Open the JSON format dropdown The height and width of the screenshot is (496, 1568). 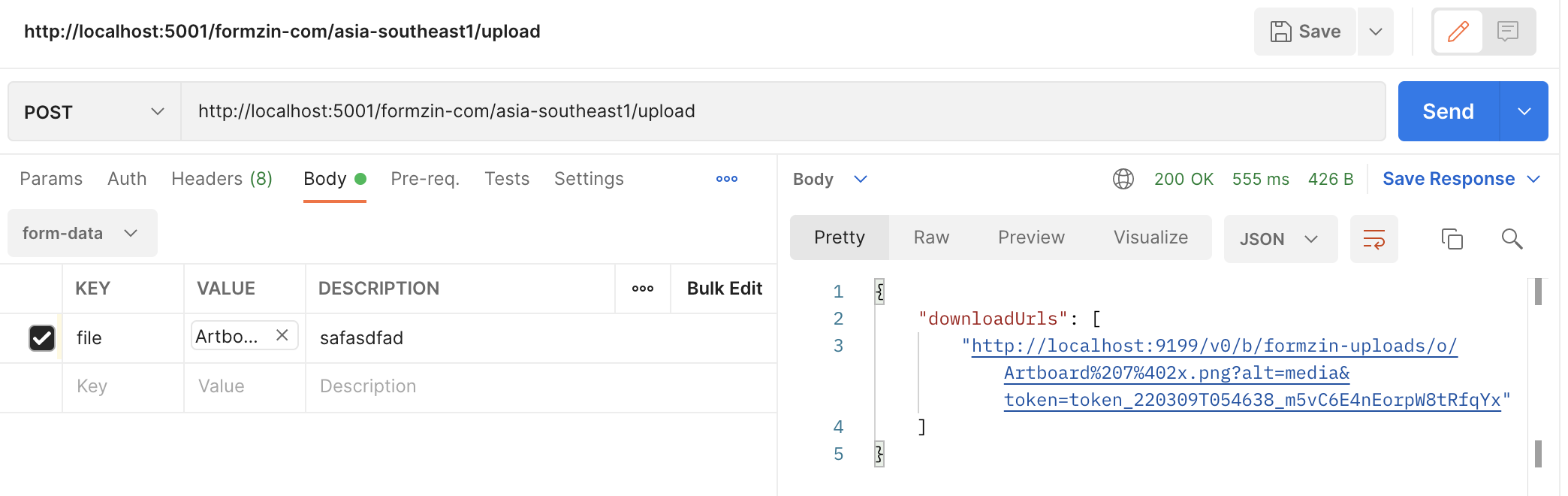pos(1280,239)
